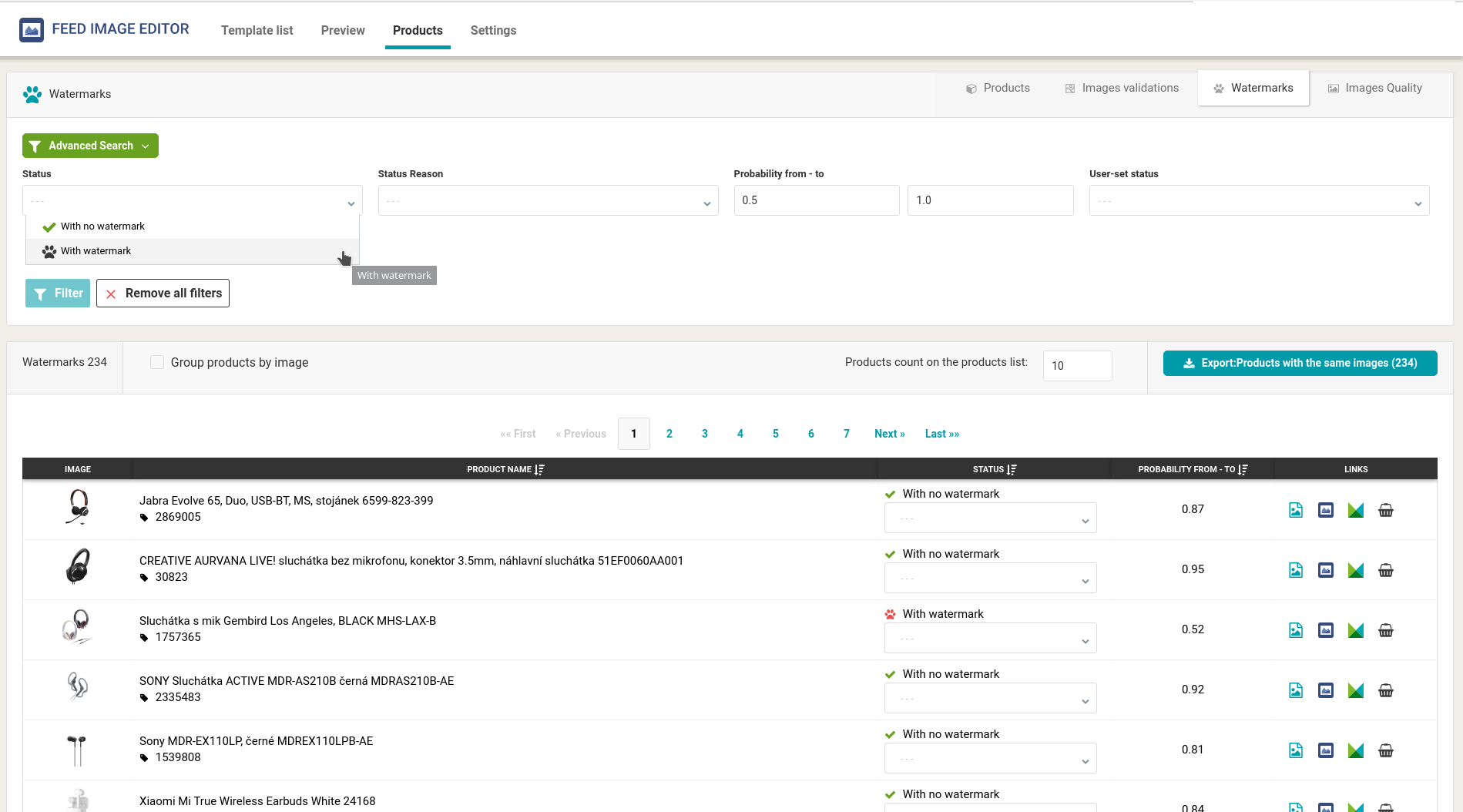Edit products count field showing 10
Viewport: 1463px width, 812px height.
point(1077,365)
